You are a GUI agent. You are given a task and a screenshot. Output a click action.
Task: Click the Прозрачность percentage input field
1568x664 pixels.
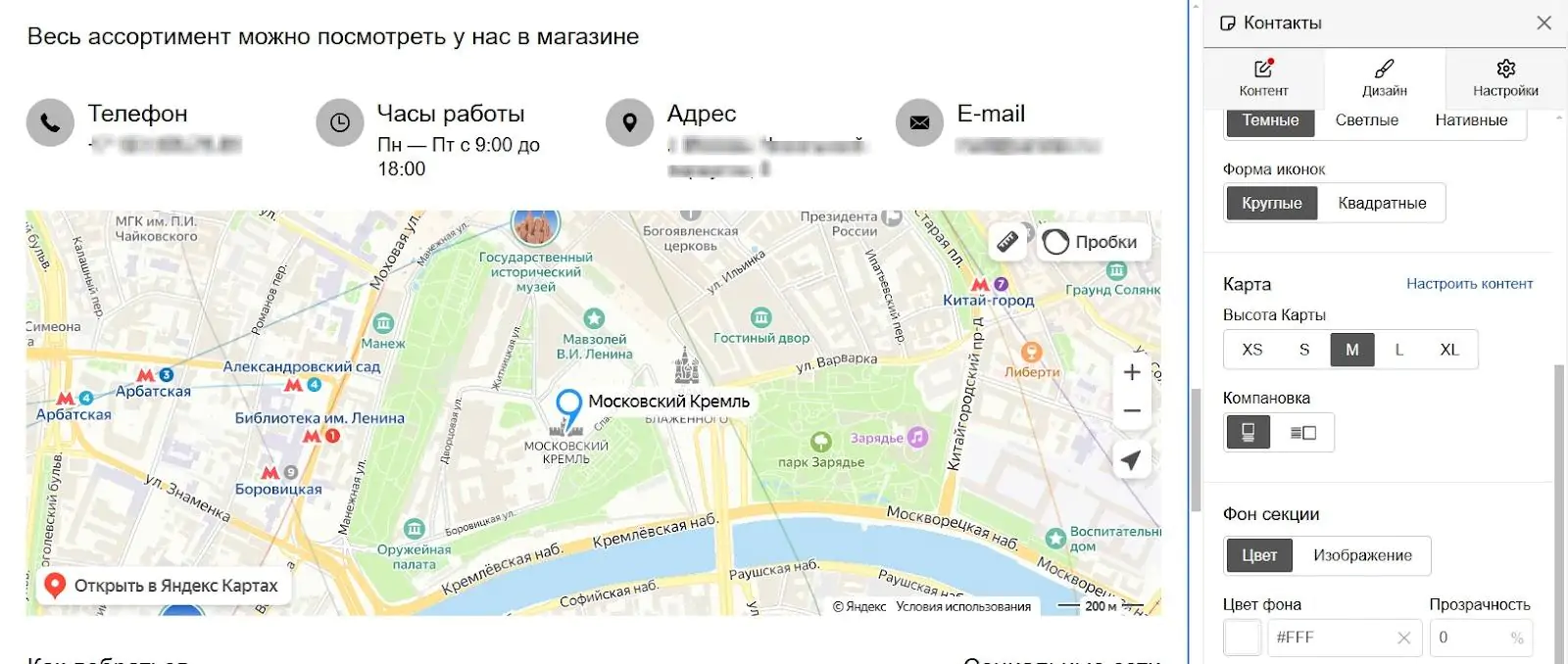[x=1480, y=638]
